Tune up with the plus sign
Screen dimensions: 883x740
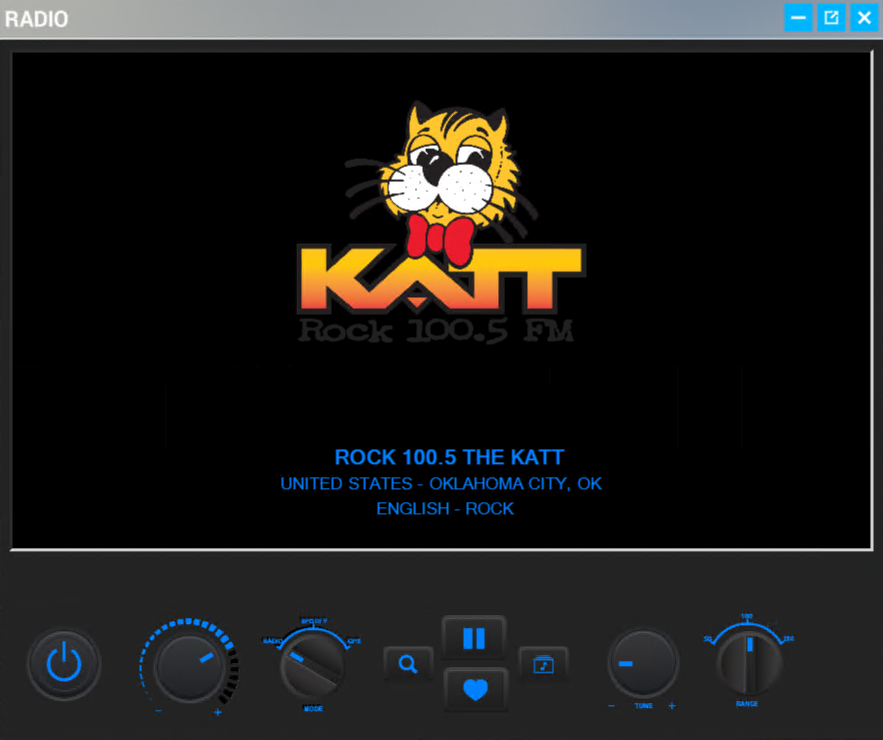coord(672,706)
